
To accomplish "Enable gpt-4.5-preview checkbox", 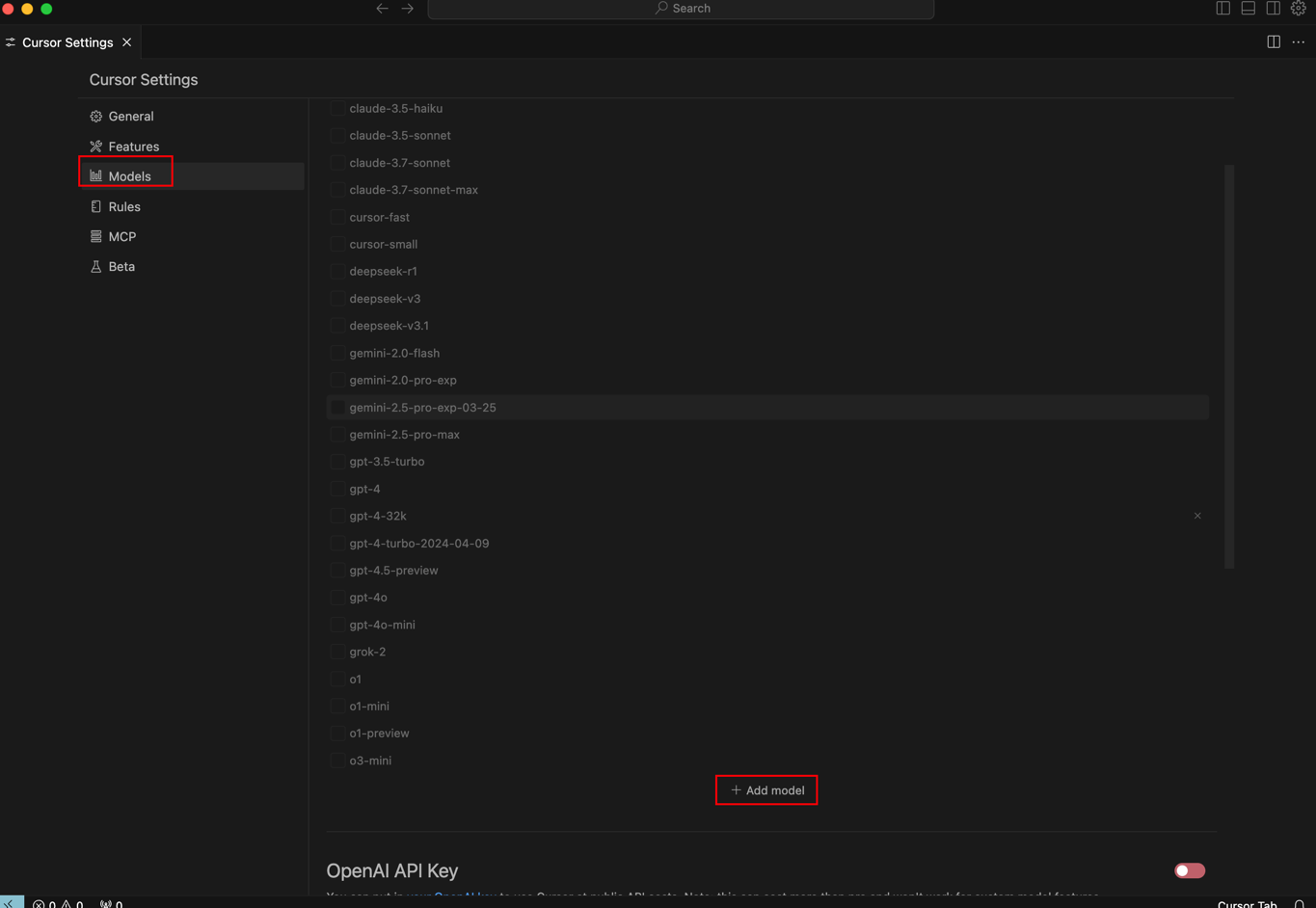I will (337, 571).
